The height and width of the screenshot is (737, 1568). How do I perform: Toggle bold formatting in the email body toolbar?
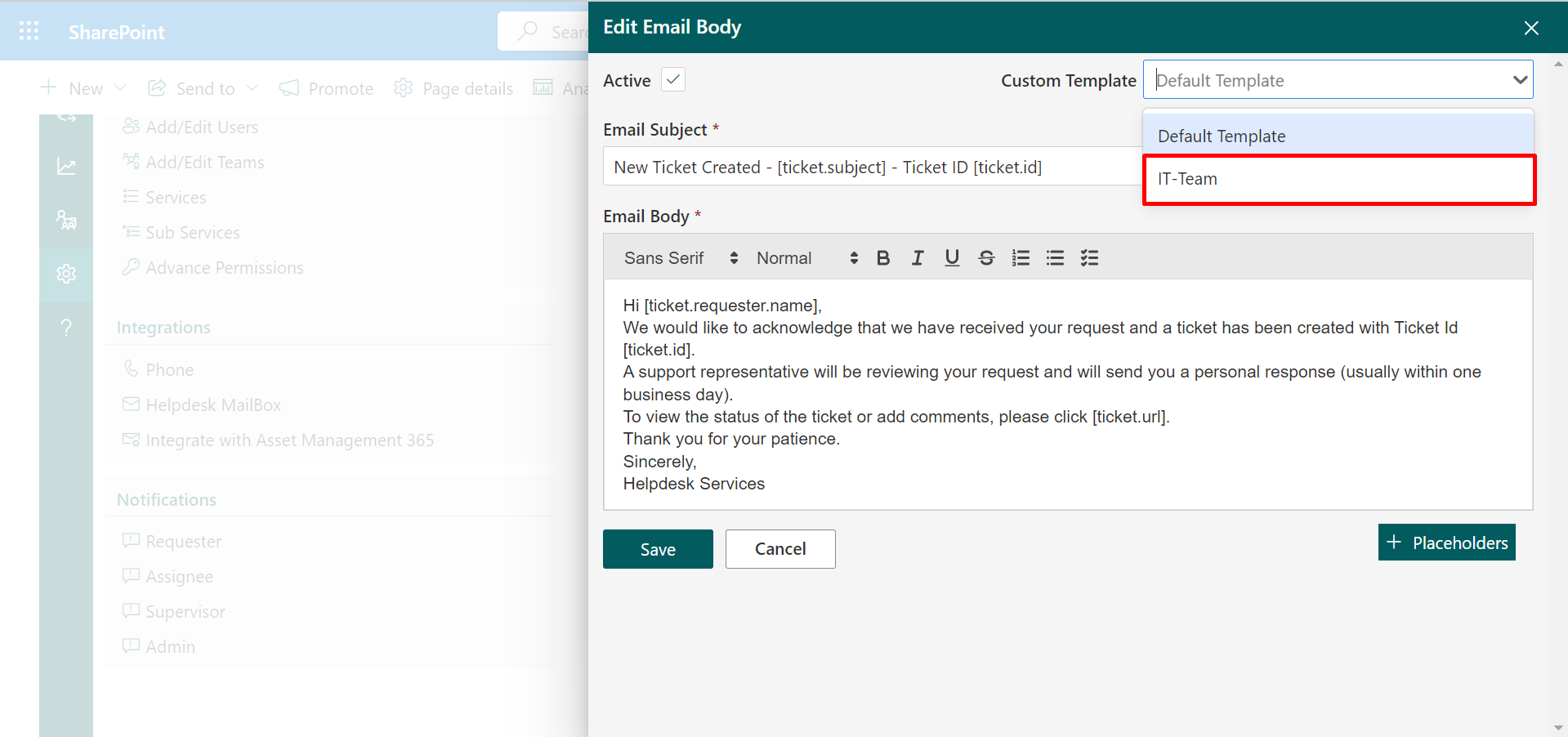(883, 258)
